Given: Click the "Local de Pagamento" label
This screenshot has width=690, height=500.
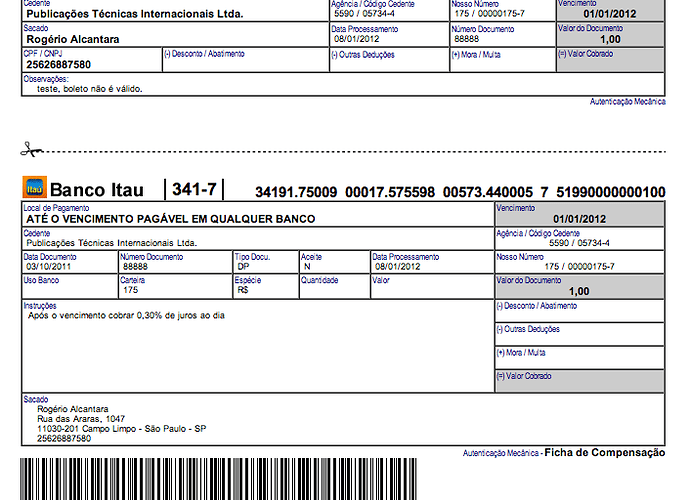Looking at the screenshot, I should (56, 208).
